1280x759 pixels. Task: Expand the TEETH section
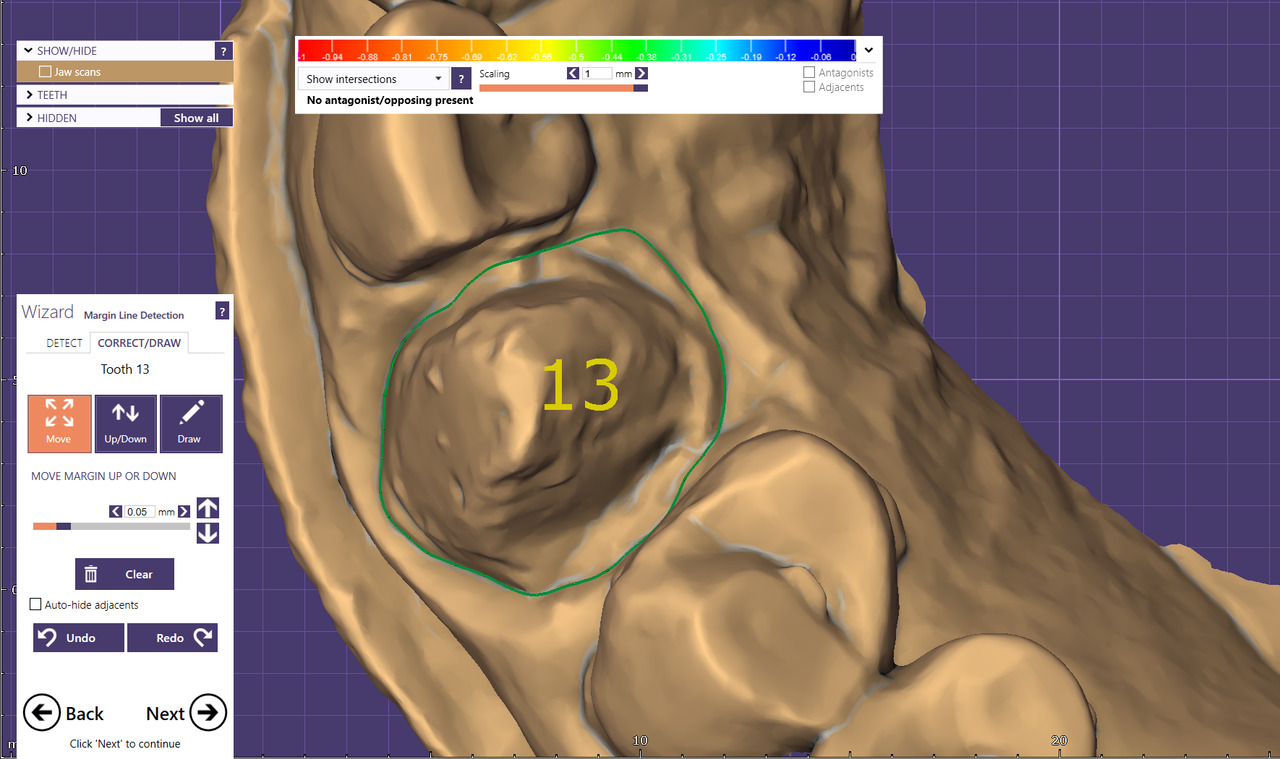pos(60,94)
